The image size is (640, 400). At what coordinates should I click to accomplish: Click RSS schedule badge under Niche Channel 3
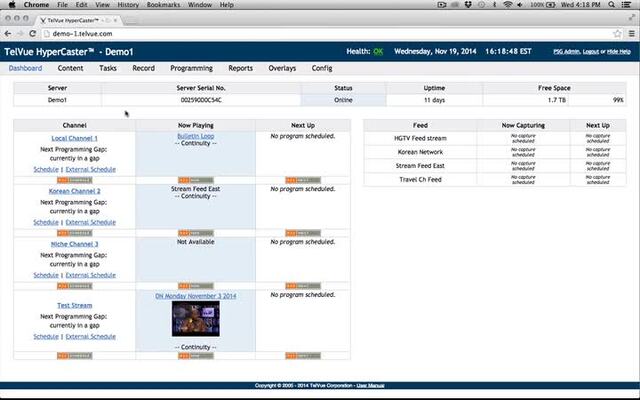tap(74, 285)
